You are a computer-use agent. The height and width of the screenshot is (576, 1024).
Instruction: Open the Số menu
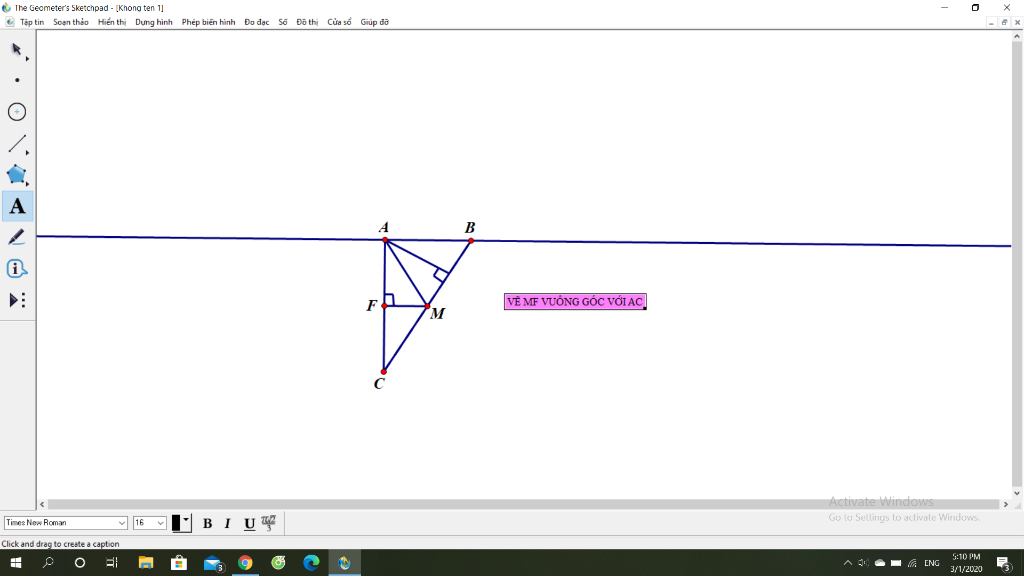pyautogui.click(x=283, y=22)
